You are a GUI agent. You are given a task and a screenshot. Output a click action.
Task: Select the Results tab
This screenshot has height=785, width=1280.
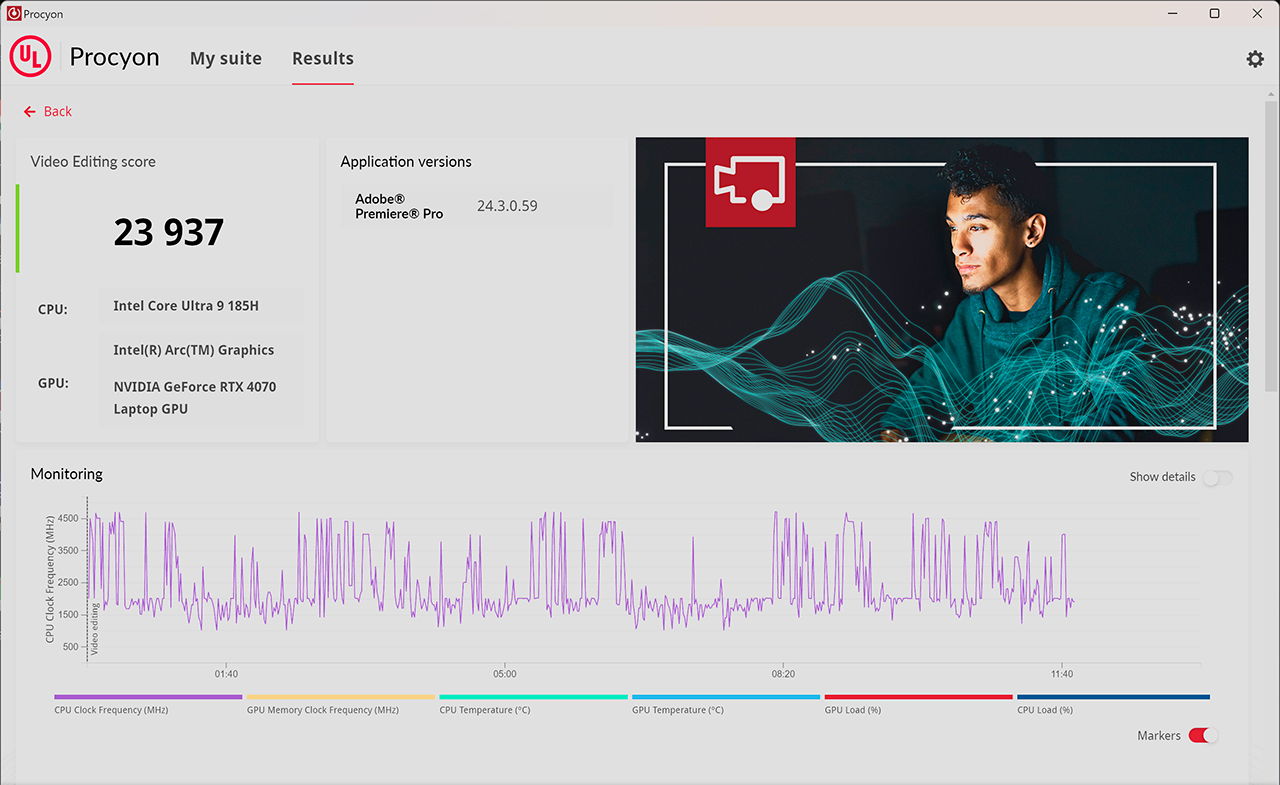[323, 58]
